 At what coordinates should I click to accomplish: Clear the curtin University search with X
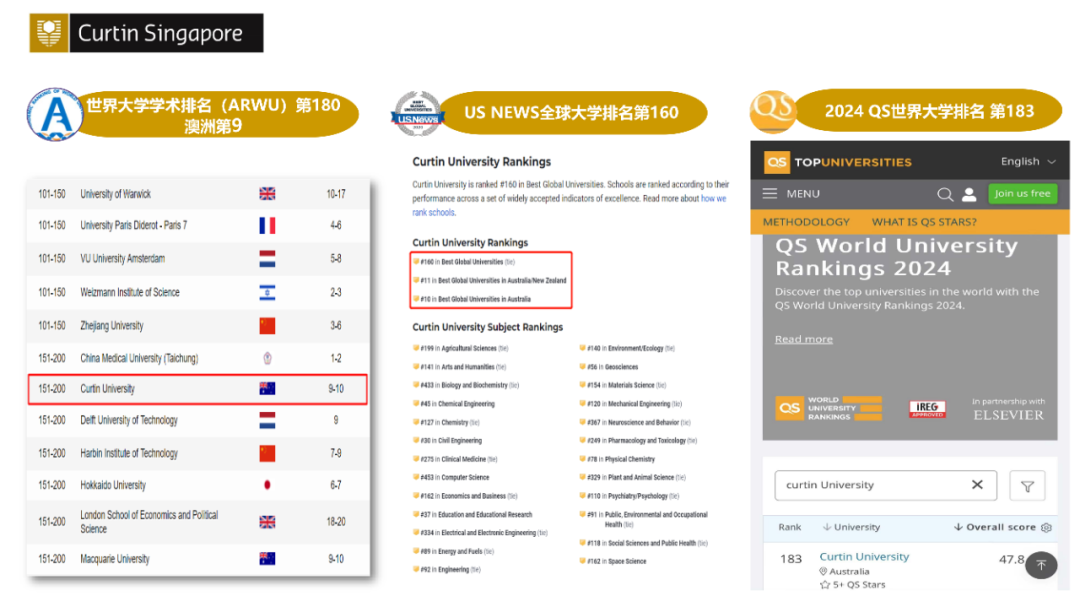[977, 484]
